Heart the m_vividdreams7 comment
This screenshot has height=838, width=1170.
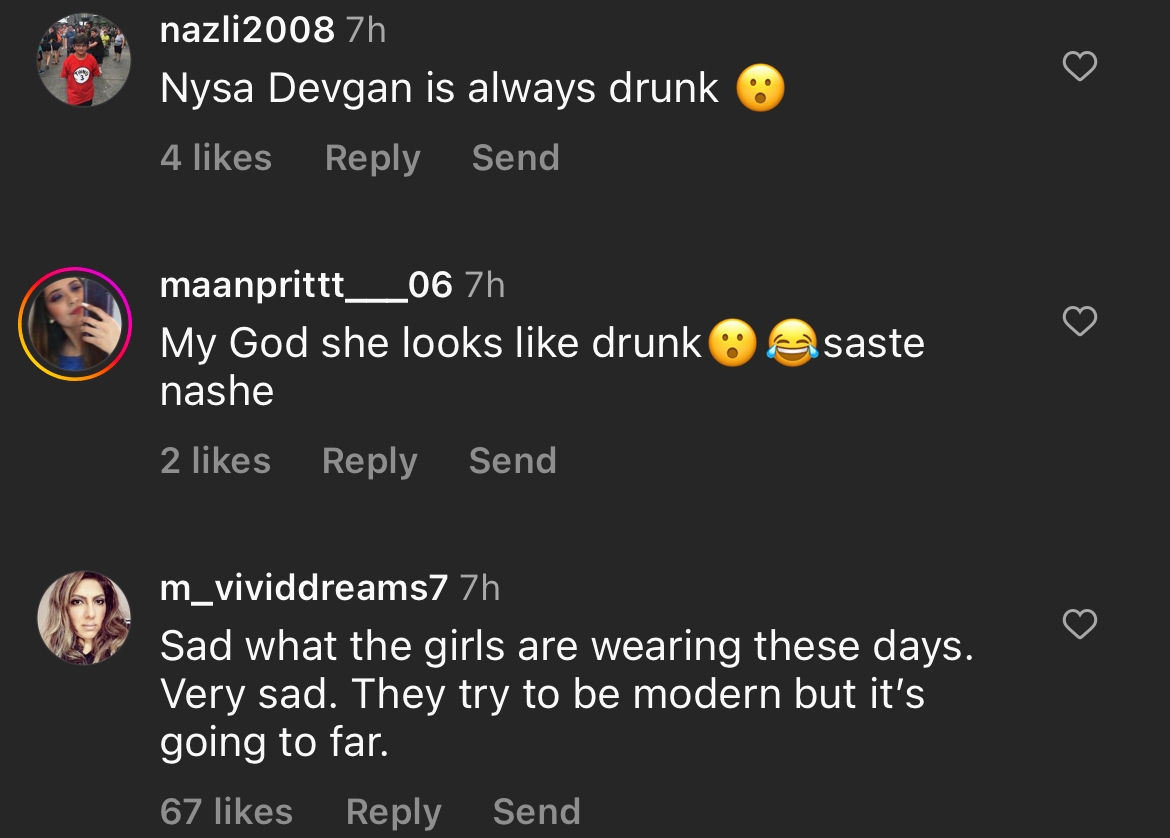pyautogui.click(x=1079, y=624)
